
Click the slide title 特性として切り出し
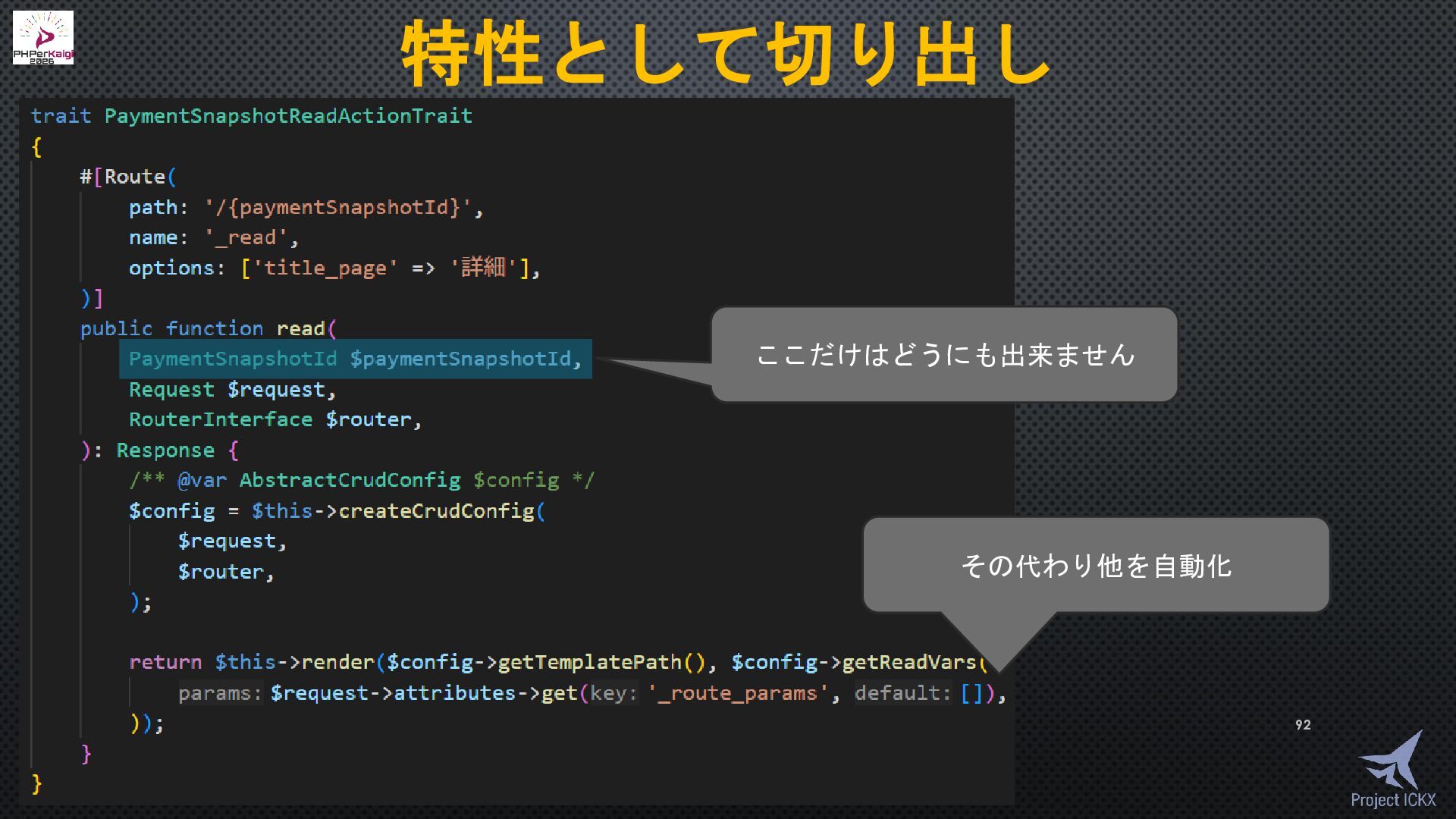coord(726,55)
